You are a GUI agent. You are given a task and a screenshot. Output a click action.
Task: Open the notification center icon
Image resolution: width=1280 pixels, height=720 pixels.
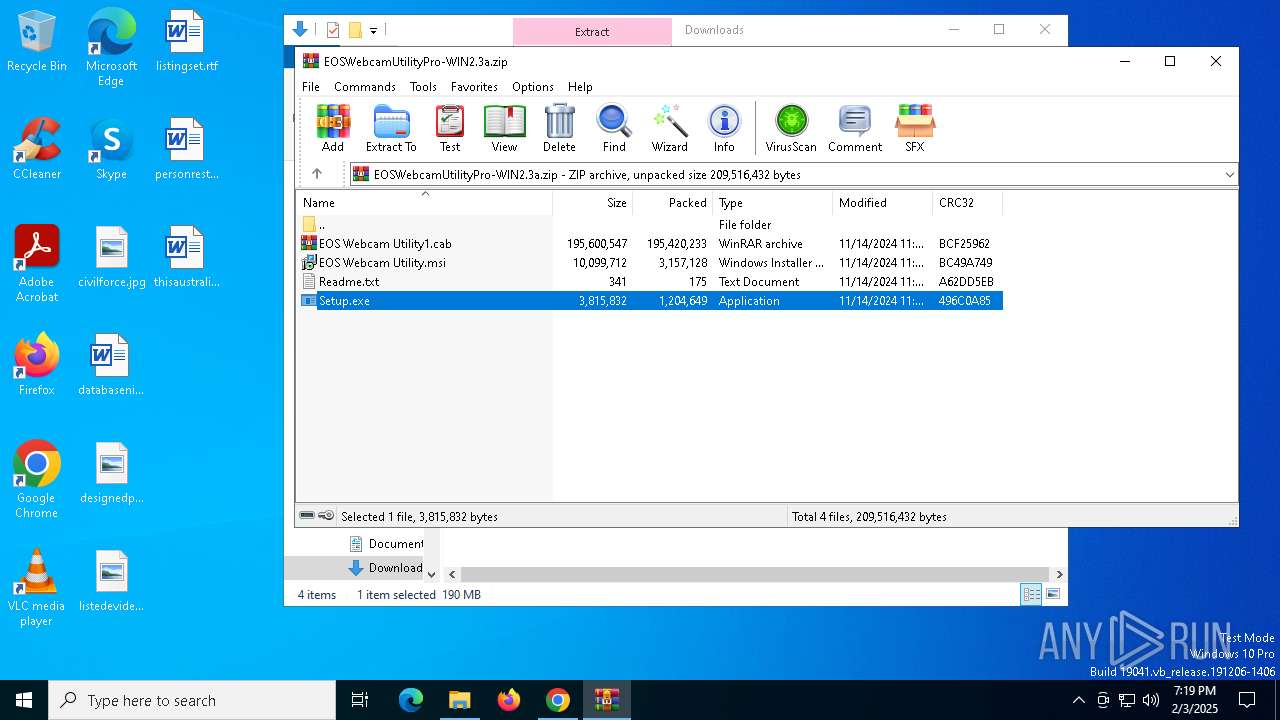click(1247, 700)
